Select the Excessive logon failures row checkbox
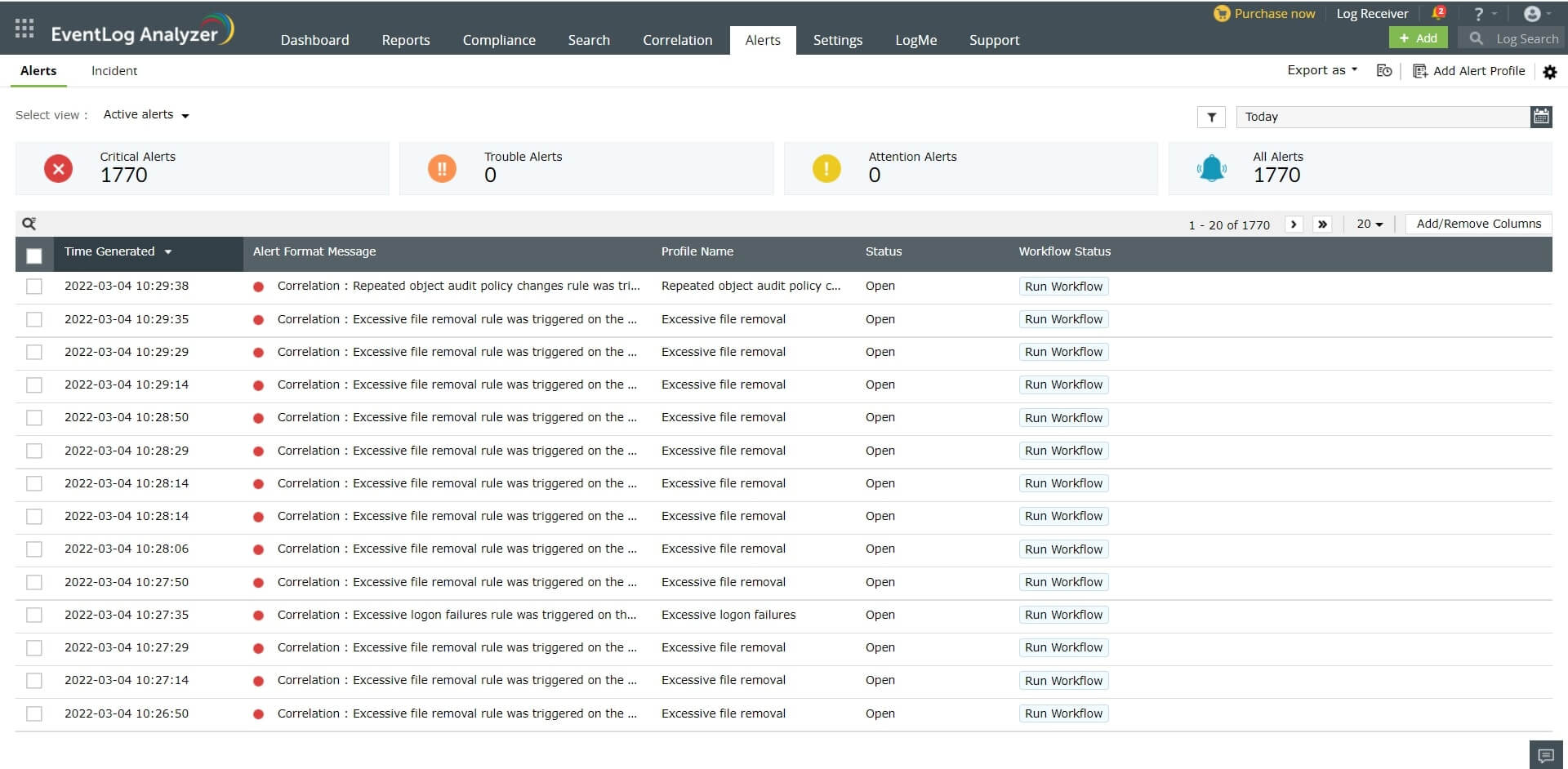The width and height of the screenshot is (1568, 769). (x=34, y=615)
